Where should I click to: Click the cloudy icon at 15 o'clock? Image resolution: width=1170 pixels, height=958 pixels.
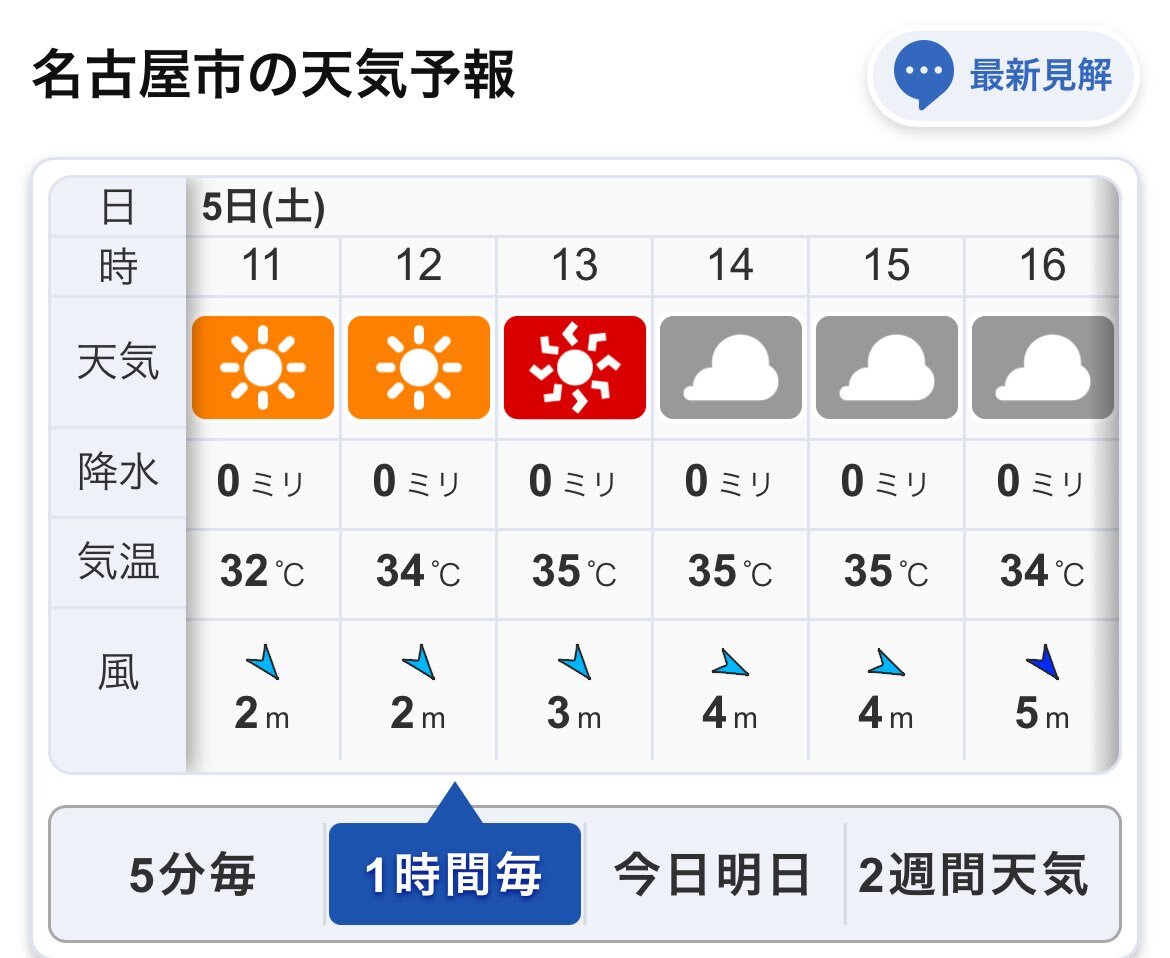(x=886, y=367)
